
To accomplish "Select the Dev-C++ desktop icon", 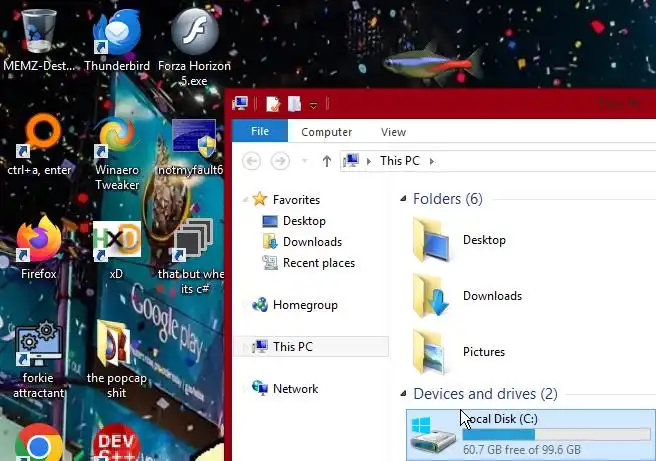I will [x=117, y=443].
